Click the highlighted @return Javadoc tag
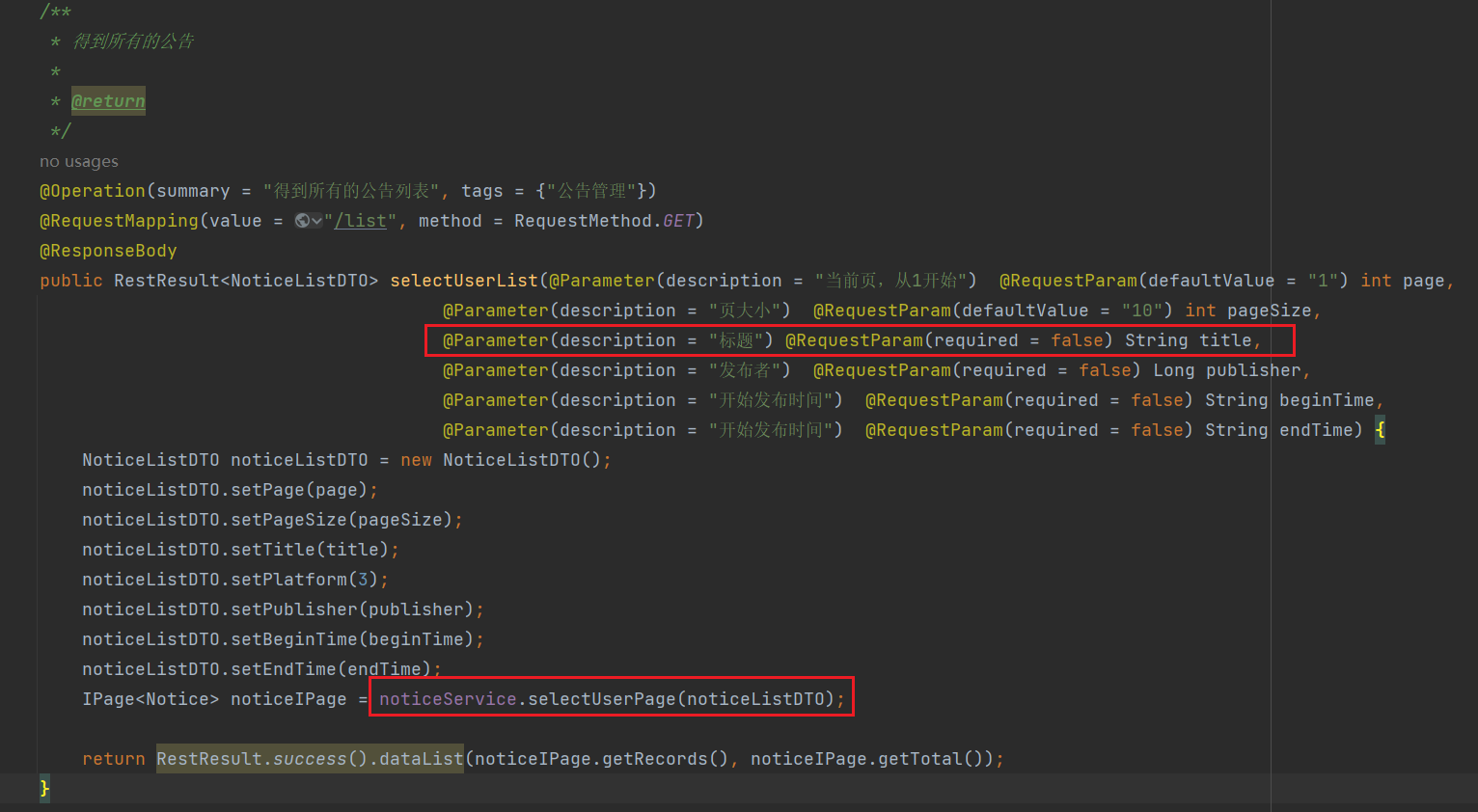This screenshot has width=1478, height=812. coord(108,101)
